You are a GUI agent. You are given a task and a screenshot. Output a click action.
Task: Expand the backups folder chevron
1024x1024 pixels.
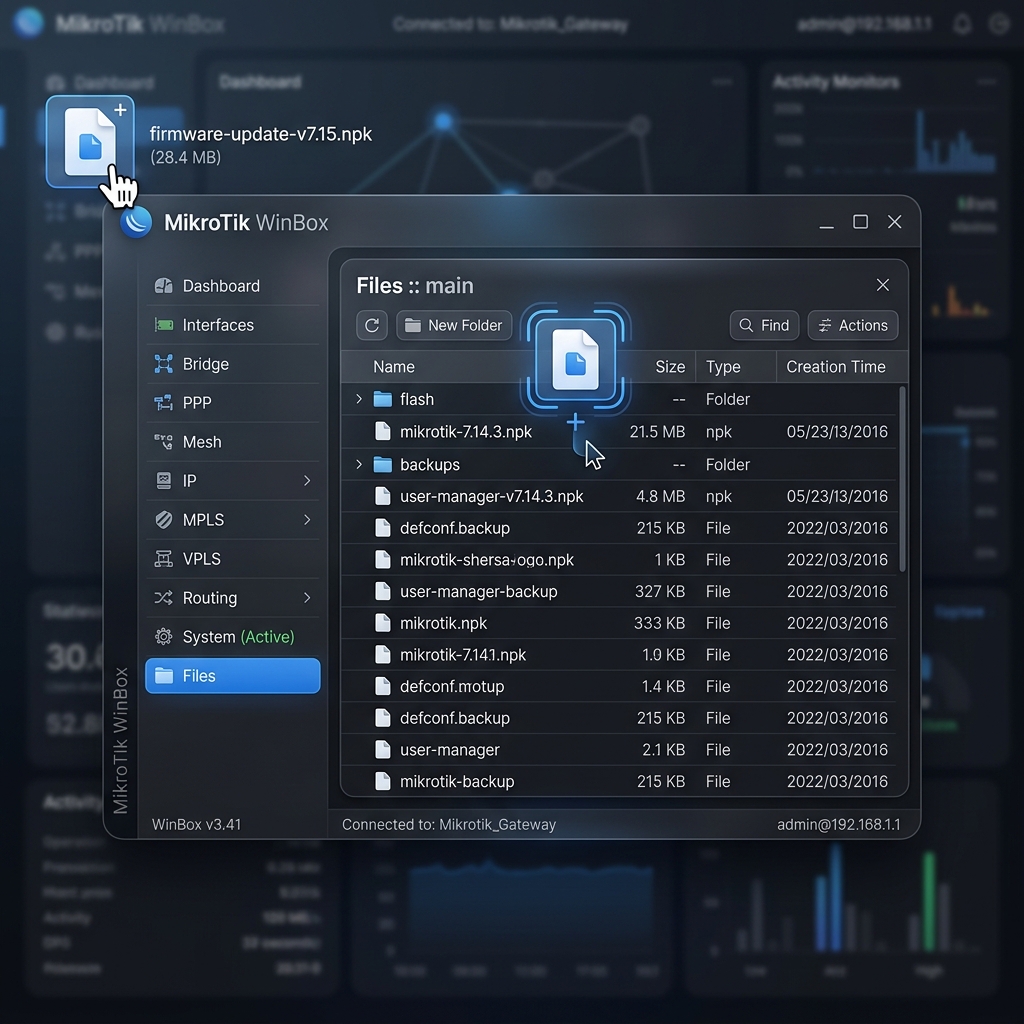359,464
